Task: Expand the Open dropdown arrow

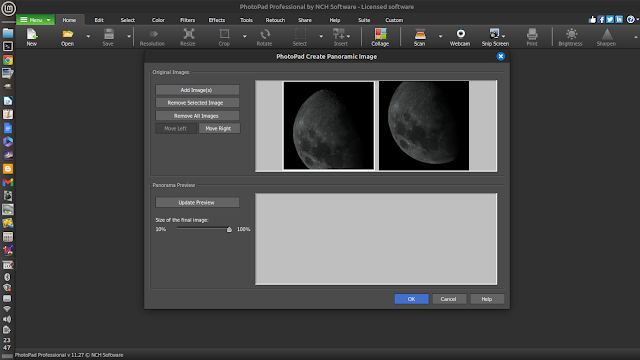Action: click(x=88, y=37)
